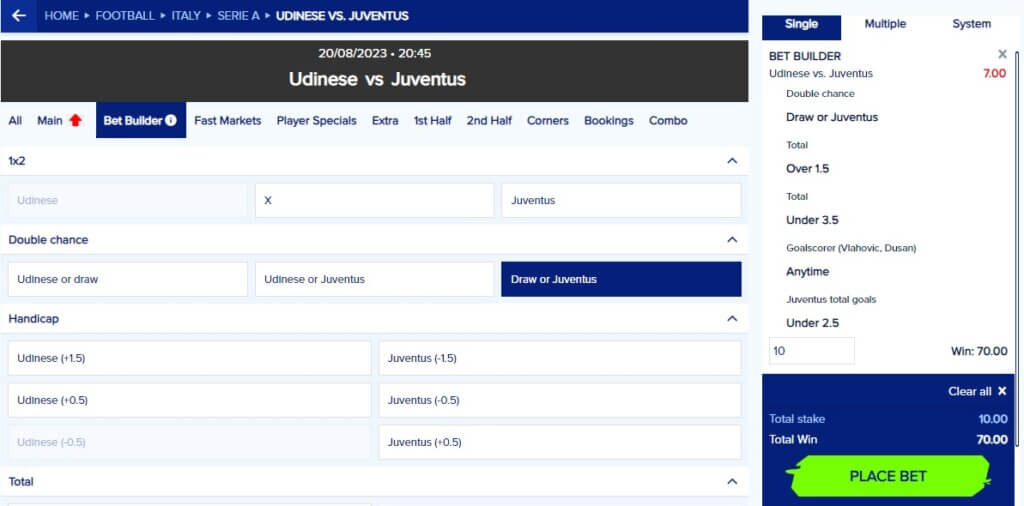1024x506 pixels.
Task: Click 'Anytime' goalscorer selection
Action: pyautogui.click(x=807, y=272)
